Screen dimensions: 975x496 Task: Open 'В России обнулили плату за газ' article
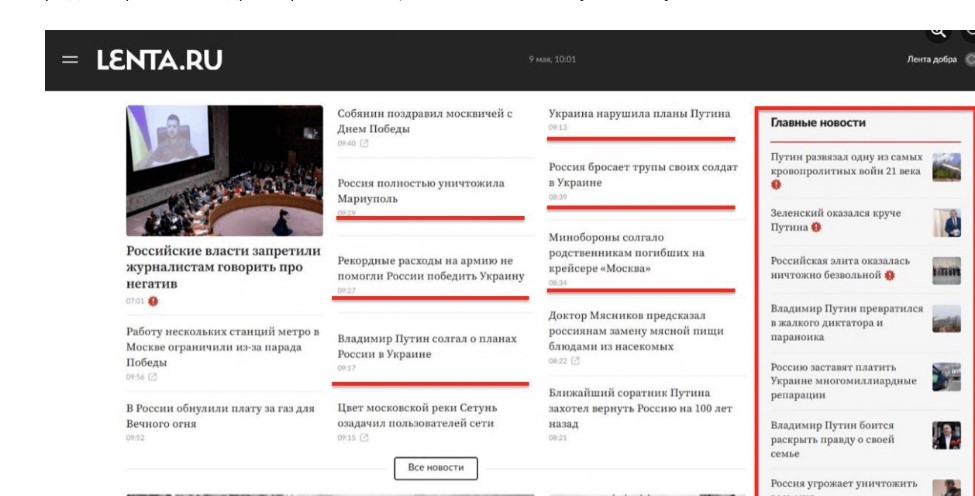point(220,416)
